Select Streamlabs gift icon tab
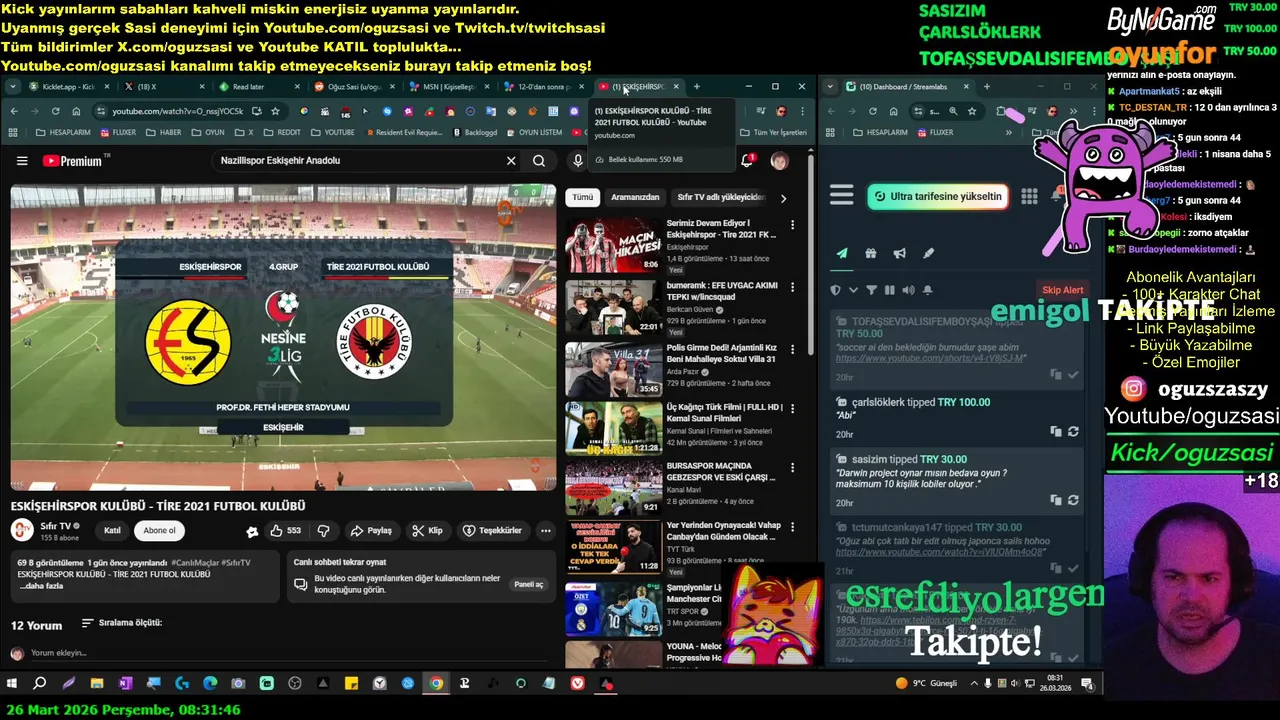This screenshot has width=1280, height=720. click(871, 254)
